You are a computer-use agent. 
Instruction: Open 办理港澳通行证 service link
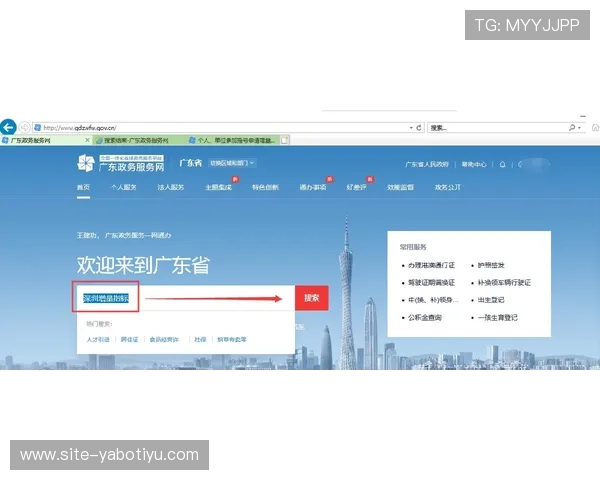click(x=431, y=265)
